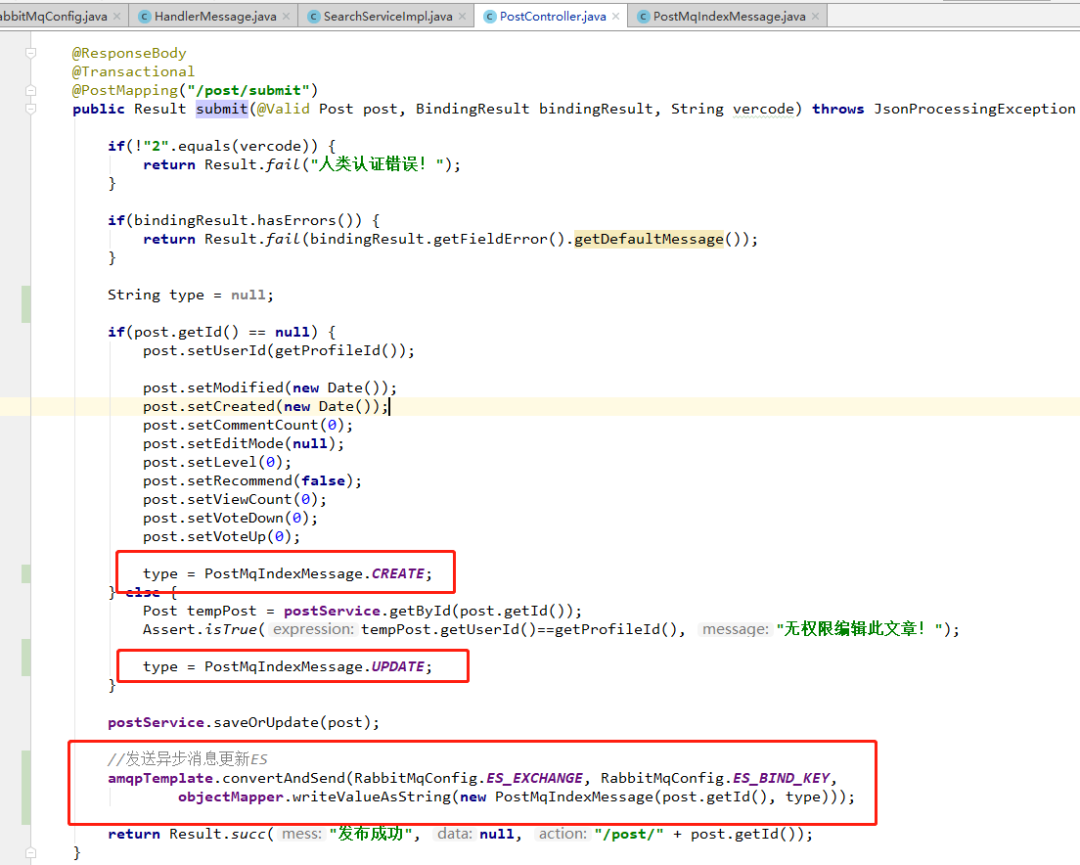Image resolution: width=1080 pixels, height=865 pixels.
Task: Select the PostController.java tab
Action: point(552,17)
